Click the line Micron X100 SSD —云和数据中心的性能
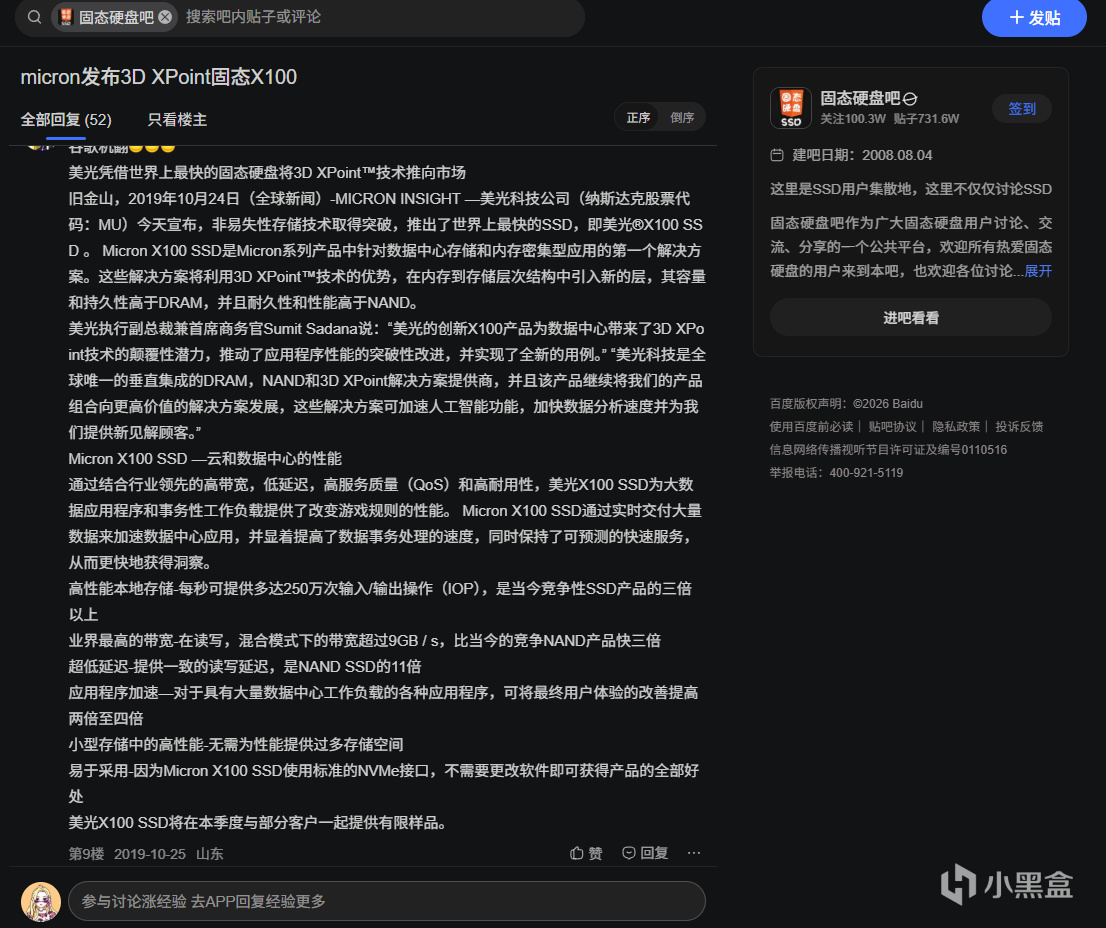Screen dimensions: 1106x928 coord(205,458)
